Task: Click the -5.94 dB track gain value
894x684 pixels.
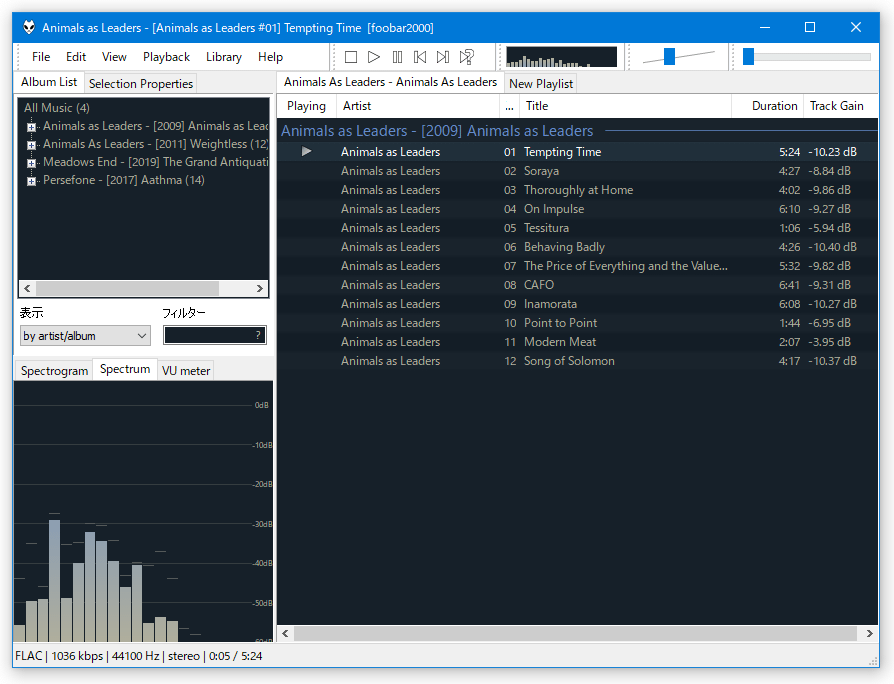Action: click(830, 228)
